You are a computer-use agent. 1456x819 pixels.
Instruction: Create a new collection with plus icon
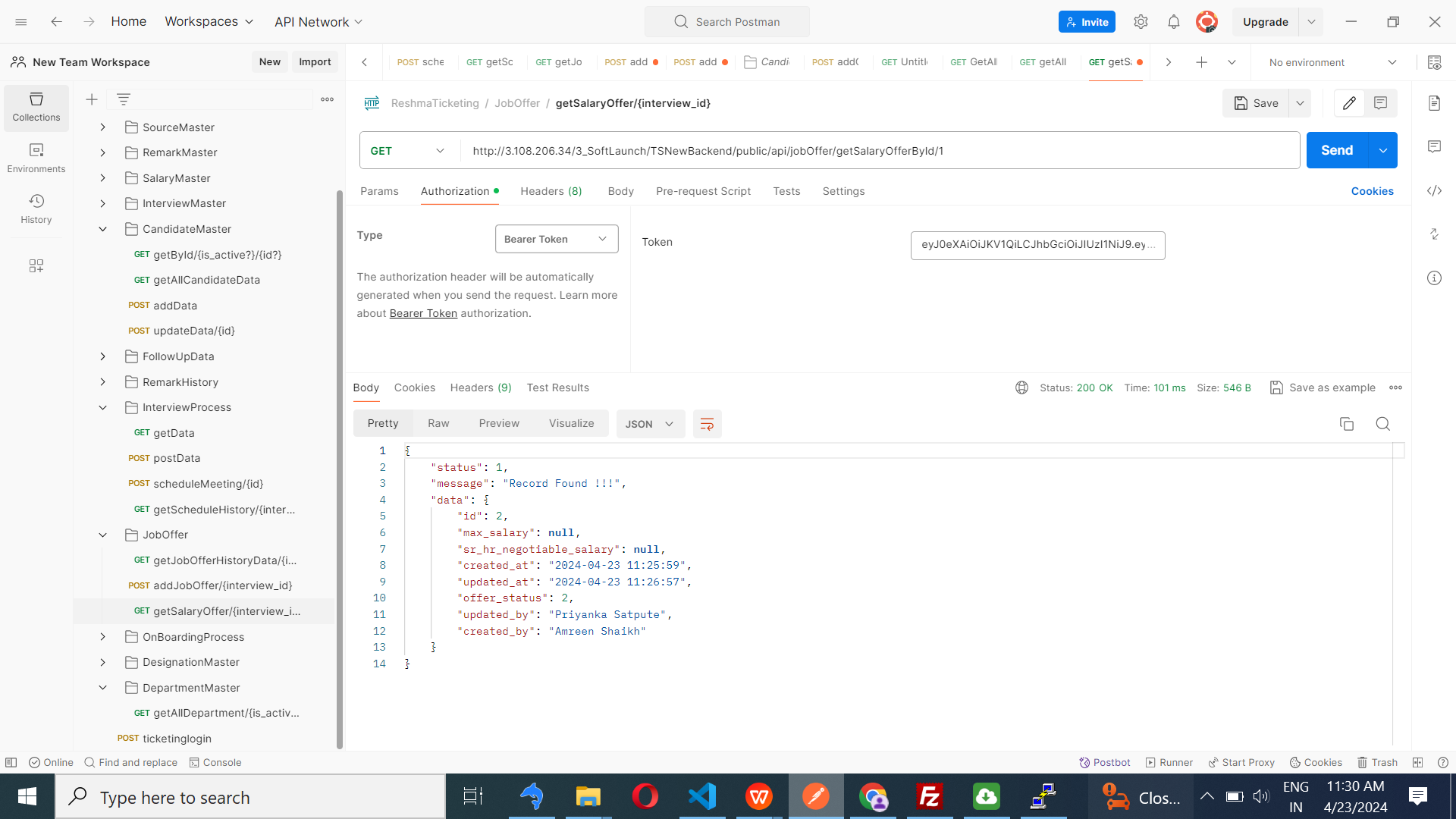point(92,99)
